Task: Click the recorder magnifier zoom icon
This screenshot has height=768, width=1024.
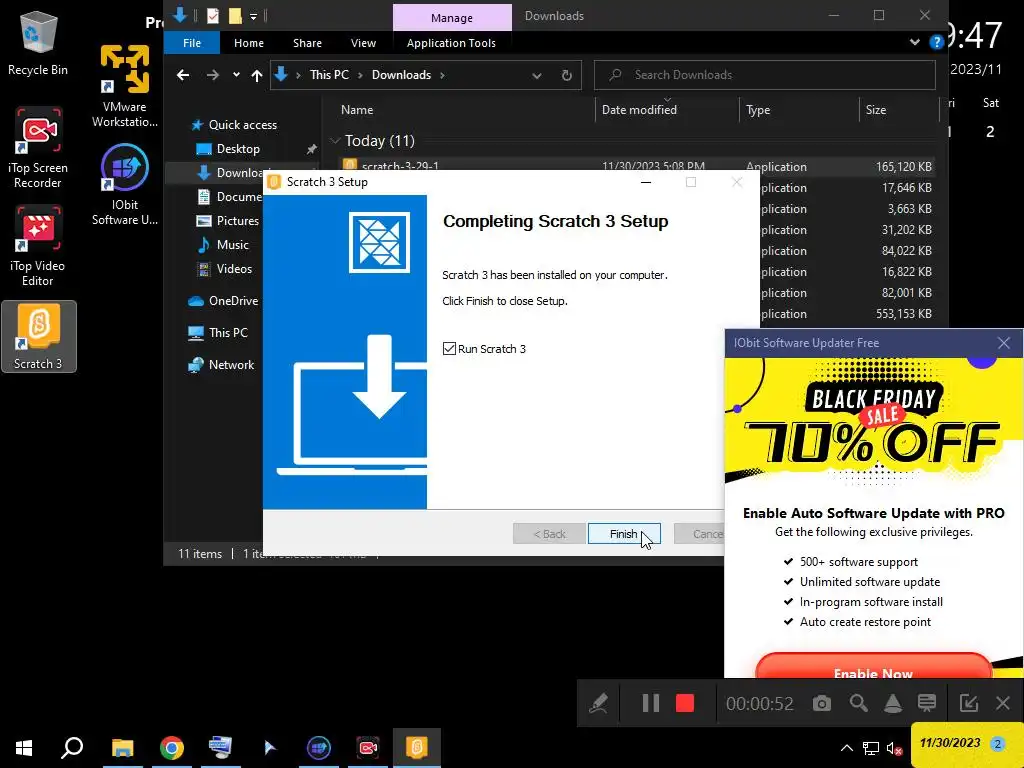Action: click(858, 703)
